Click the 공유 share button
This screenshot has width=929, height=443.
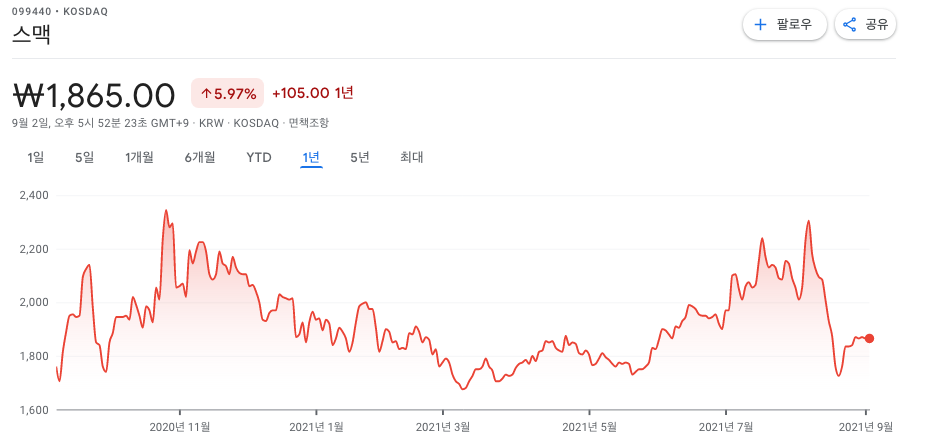pyautogui.click(x=865, y=24)
